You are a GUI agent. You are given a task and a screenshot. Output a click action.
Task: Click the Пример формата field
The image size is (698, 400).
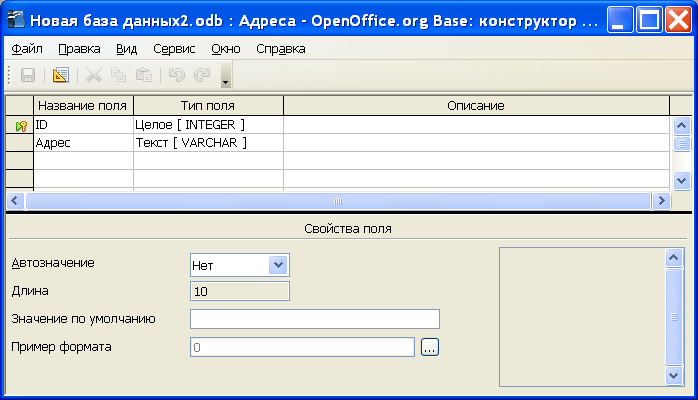(302, 347)
